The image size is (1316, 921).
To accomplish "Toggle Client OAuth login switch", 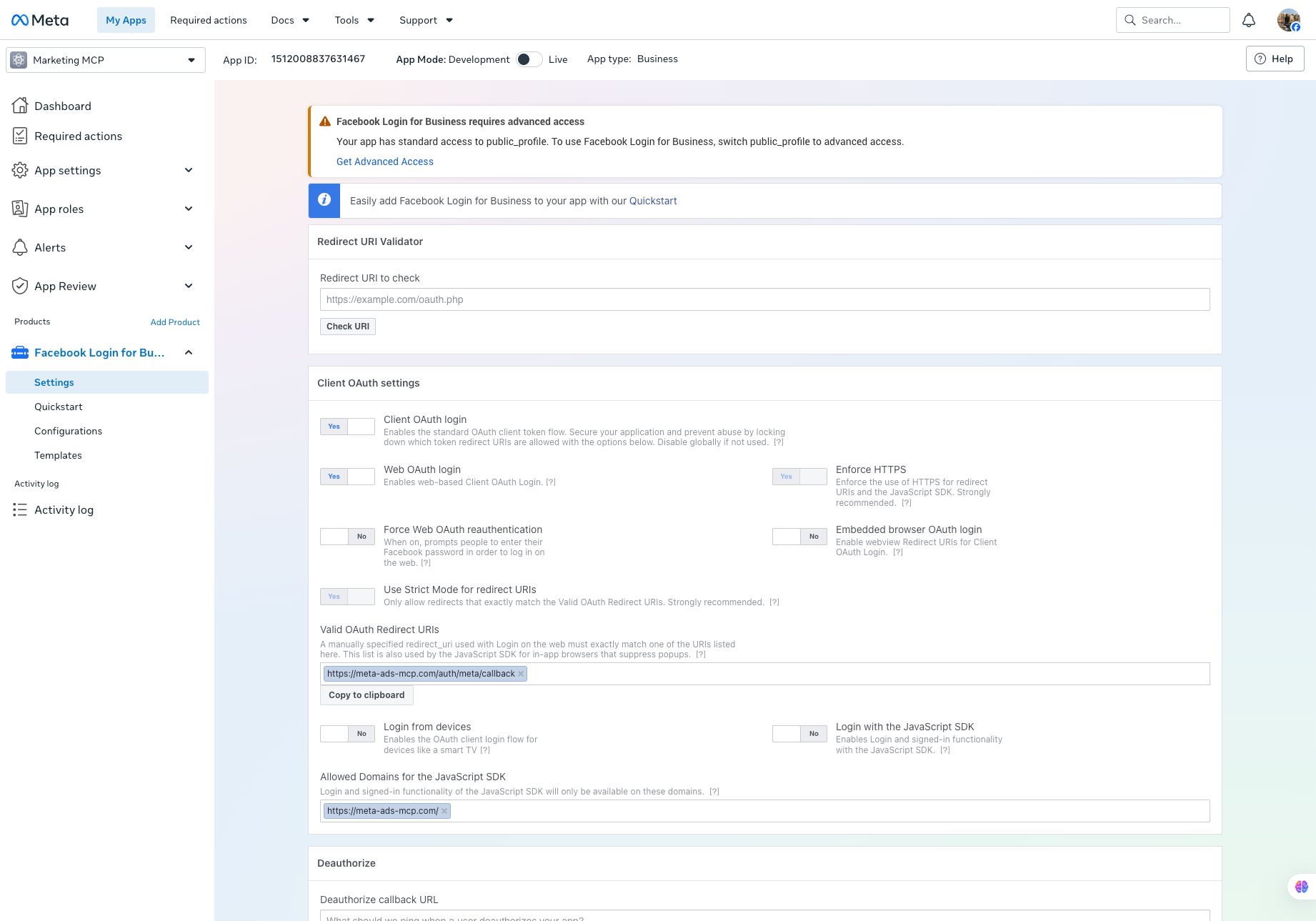I will pos(347,427).
